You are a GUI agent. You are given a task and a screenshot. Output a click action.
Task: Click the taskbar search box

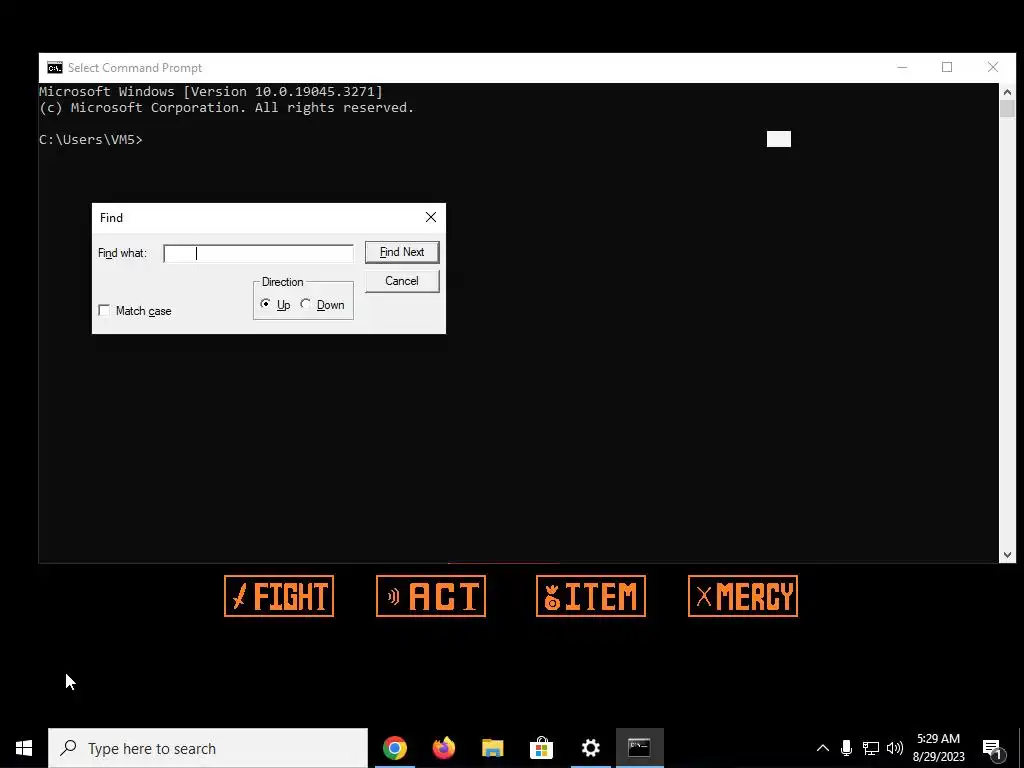(x=208, y=748)
